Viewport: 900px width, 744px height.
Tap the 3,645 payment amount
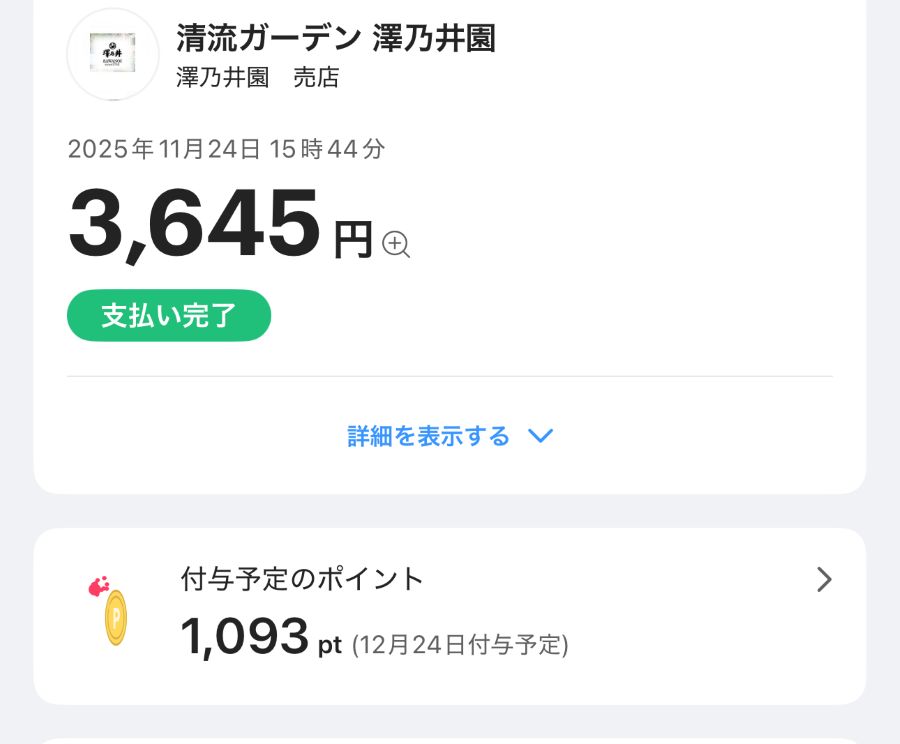pyautogui.click(x=195, y=226)
